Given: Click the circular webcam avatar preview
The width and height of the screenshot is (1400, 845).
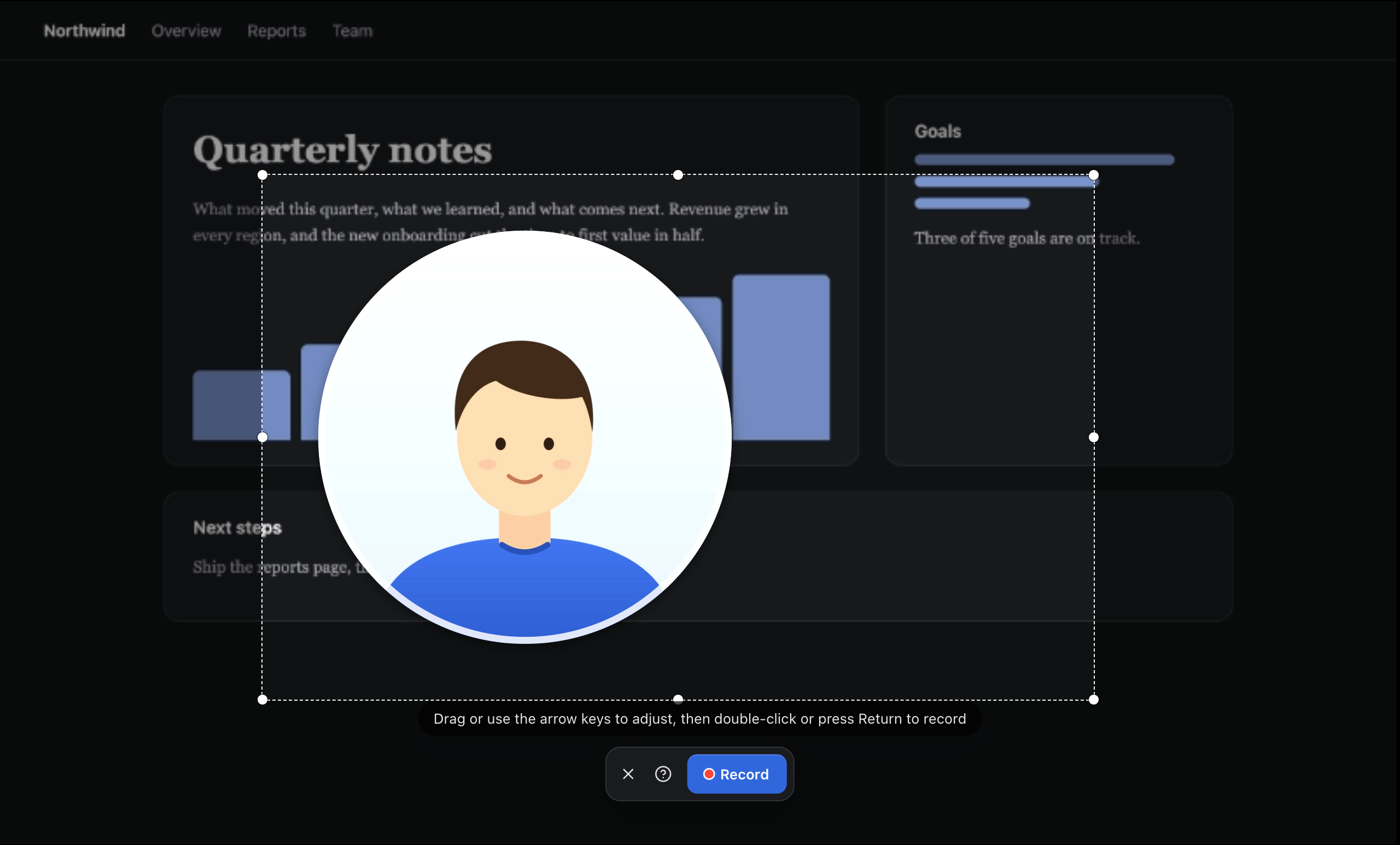Looking at the screenshot, I should click(x=524, y=437).
